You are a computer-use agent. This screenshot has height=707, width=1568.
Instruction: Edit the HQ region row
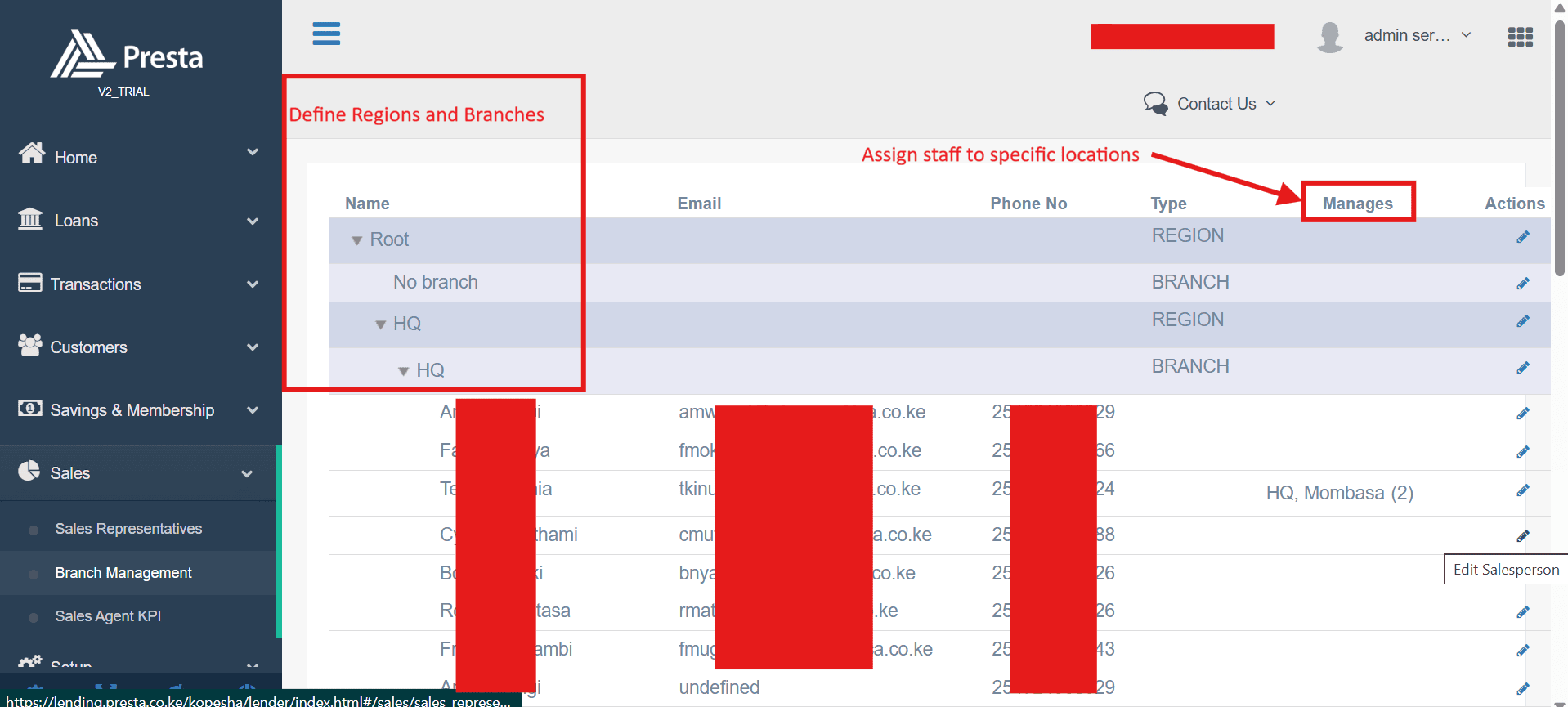tap(1522, 321)
